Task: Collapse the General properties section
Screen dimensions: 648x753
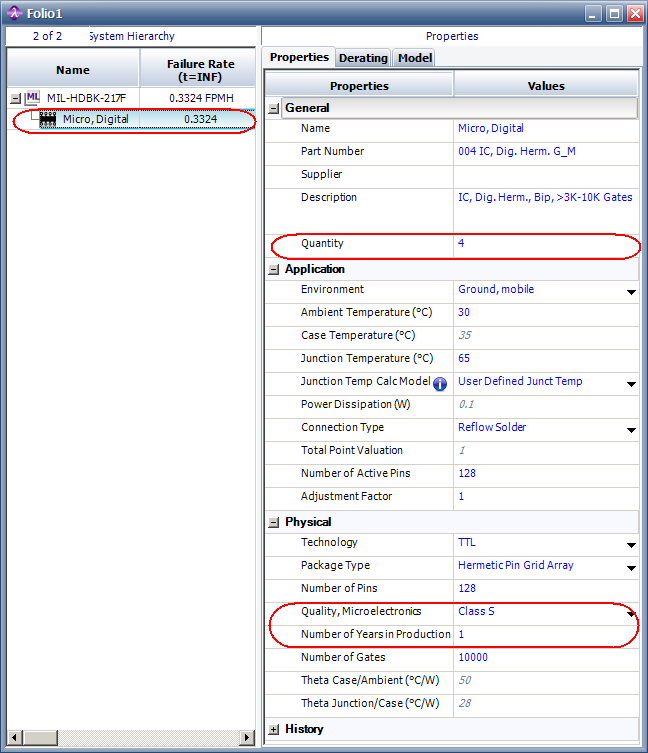Action: click(274, 108)
